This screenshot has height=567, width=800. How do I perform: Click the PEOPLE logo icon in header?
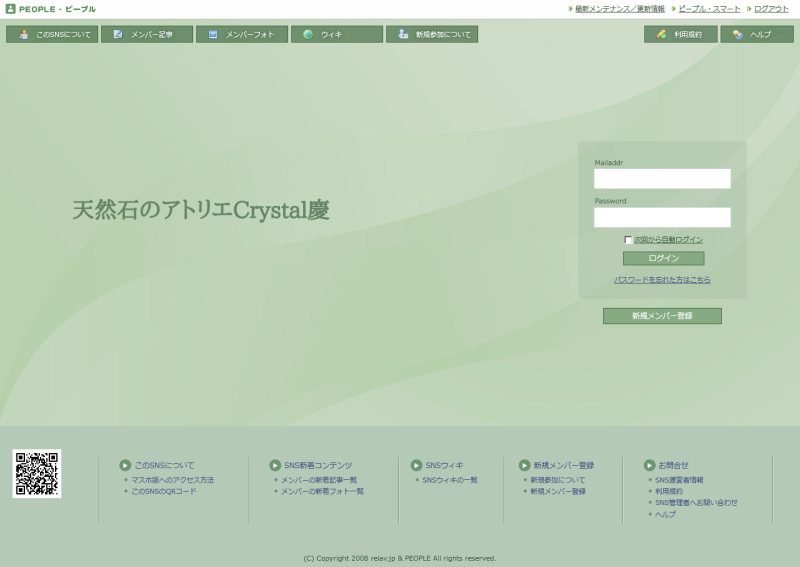(10, 9)
